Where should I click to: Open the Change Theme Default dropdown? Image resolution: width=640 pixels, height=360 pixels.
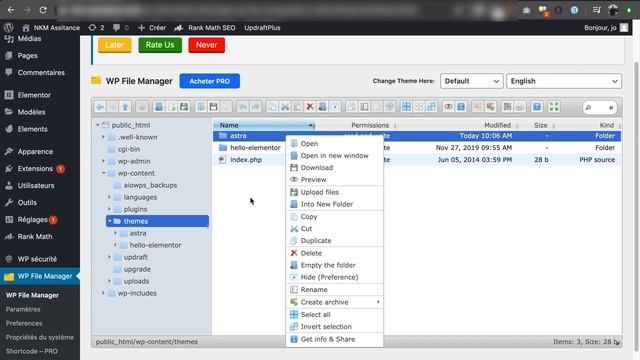(x=471, y=81)
